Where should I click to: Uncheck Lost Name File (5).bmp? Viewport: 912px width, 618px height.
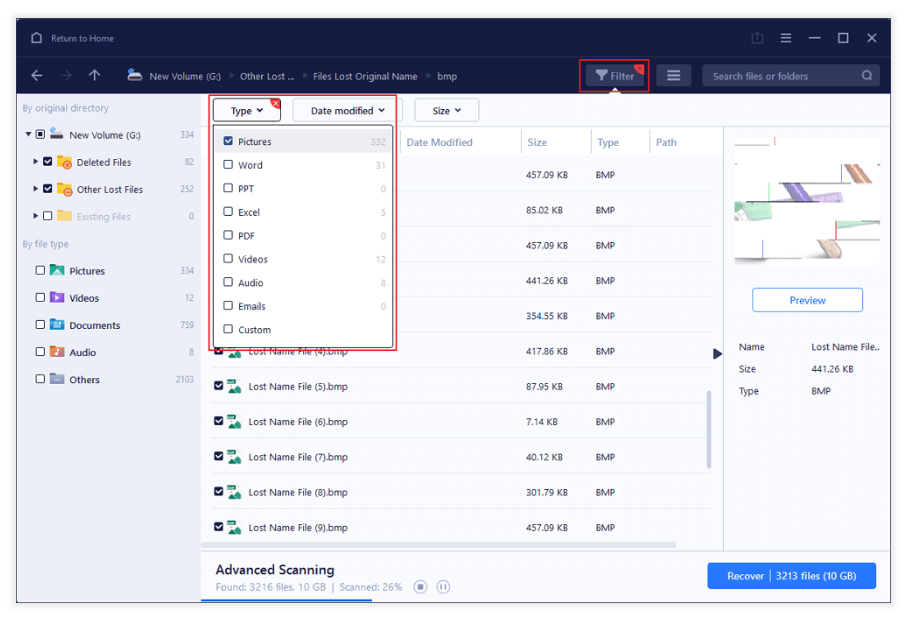(219, 386)
